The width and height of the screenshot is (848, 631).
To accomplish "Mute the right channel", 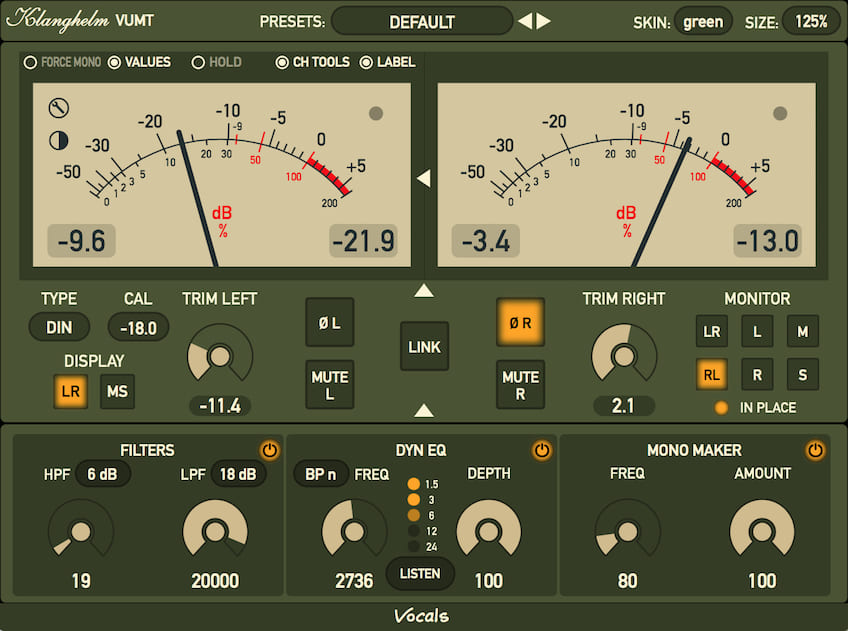I will (x=520, y=385).
